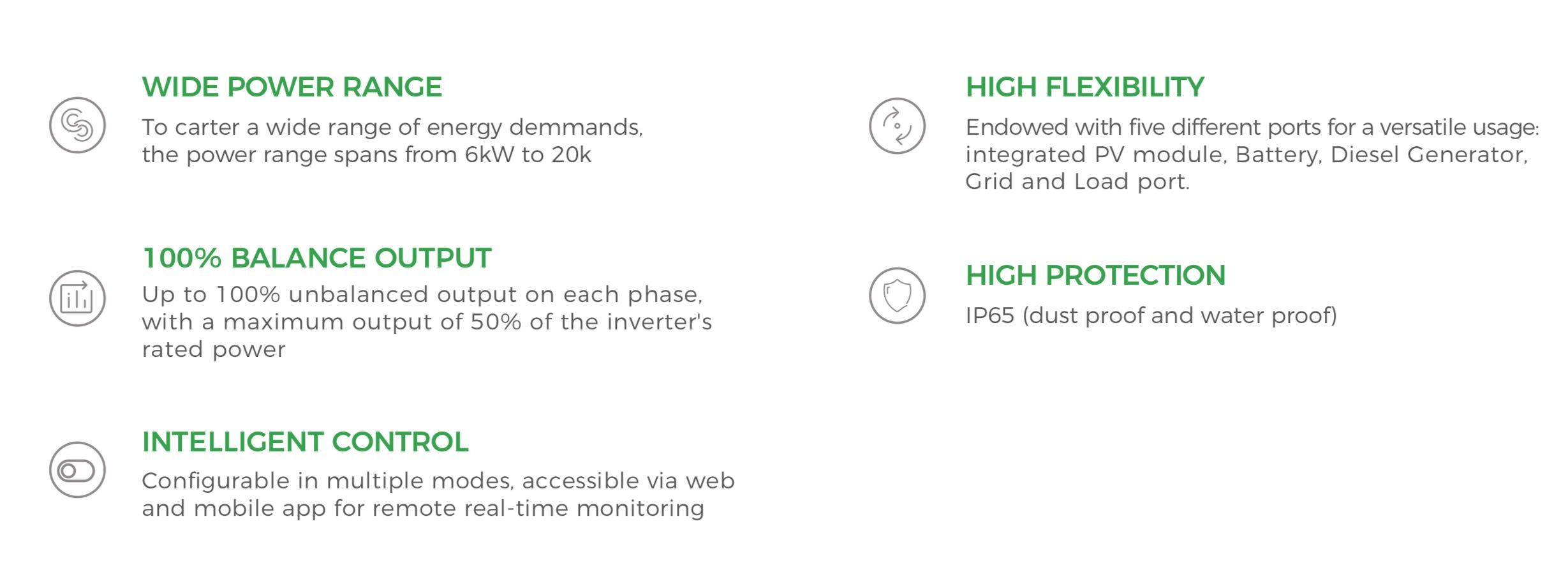The width and height of the screenshot is (1568, 572).
Task: Open the HIGH FLEXIBILITY heading
Action: coord(1085,87)
